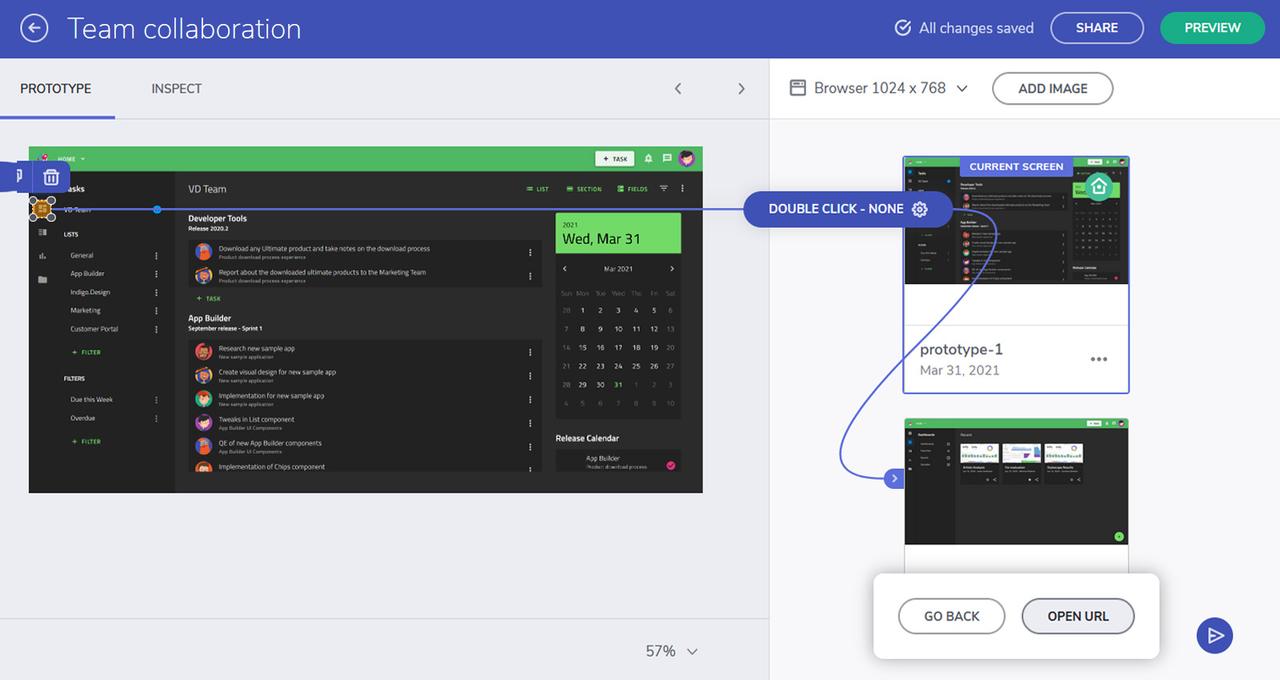This screenshot has width=1280, height=680.
Task: Open the 57% zoom dropdown
Action: (x=671, y=651)
